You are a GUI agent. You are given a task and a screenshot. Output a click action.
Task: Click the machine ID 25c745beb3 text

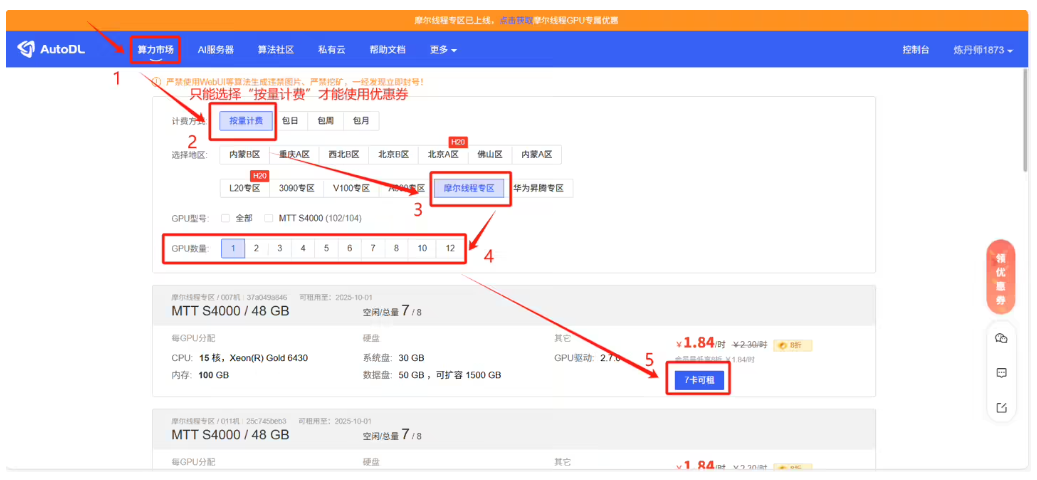point(267,420)
